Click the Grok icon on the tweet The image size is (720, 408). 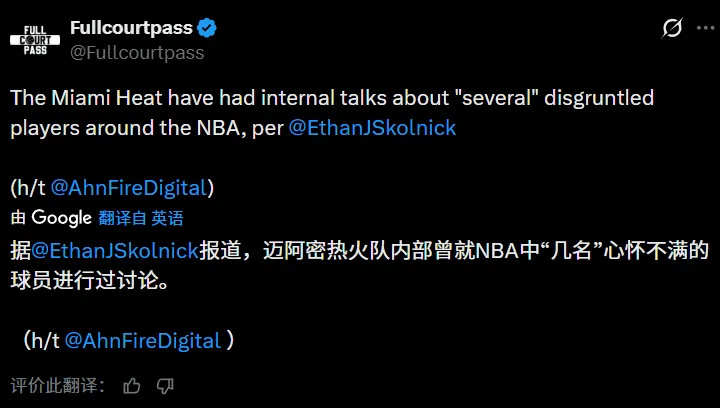point(672,28)
